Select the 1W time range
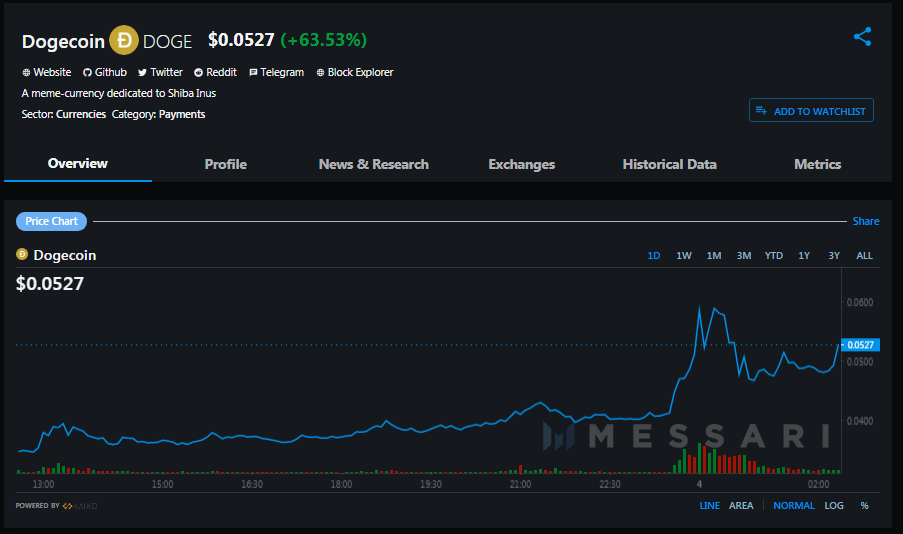903x534 pixels. (684, 255)
